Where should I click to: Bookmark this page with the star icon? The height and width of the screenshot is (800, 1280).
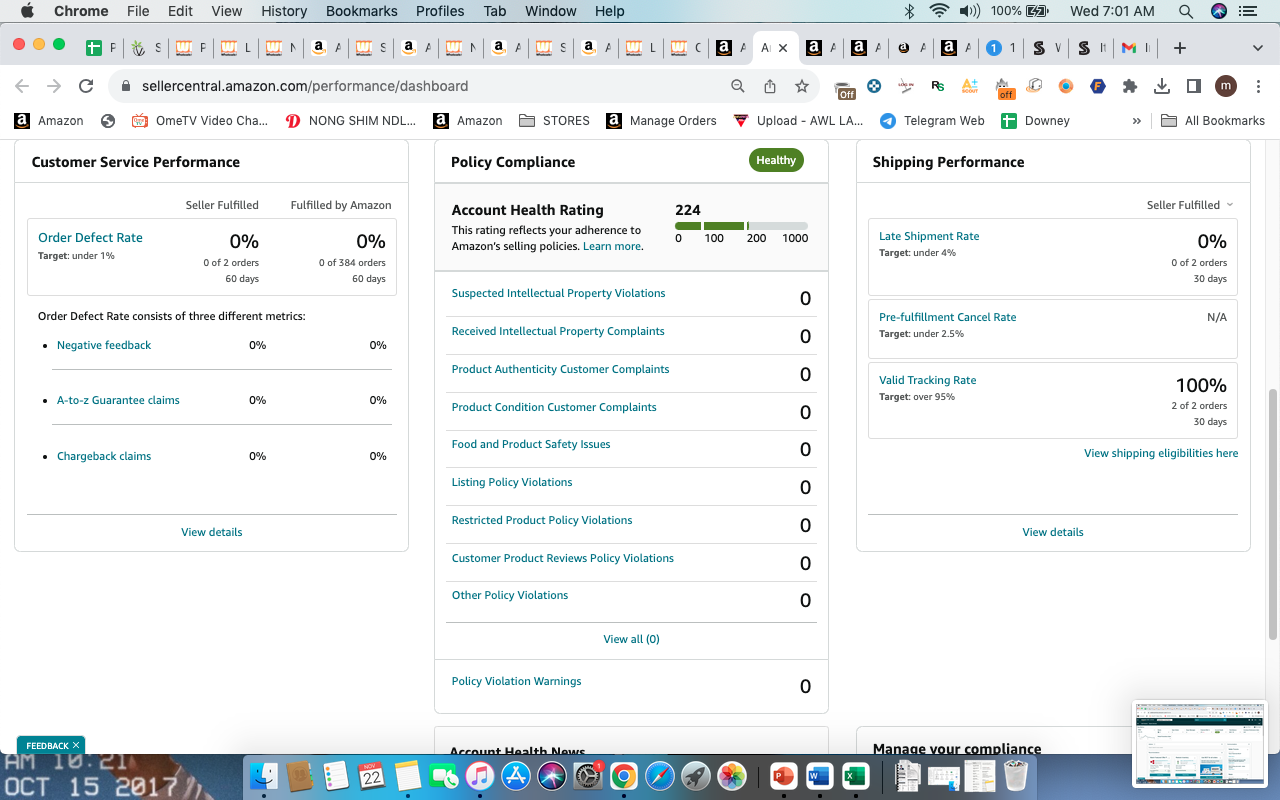pyautogui.click(x=802, y=86)
